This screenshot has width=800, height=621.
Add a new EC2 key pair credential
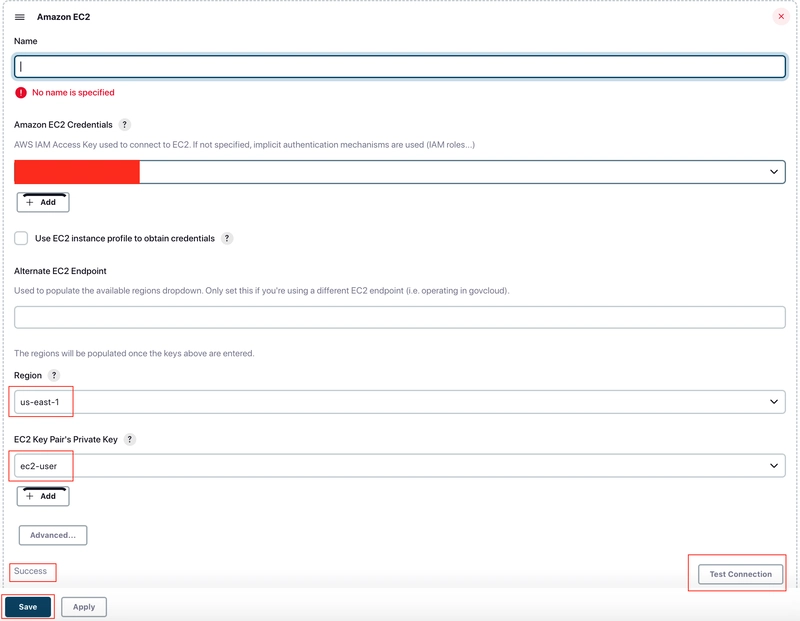coord(43,496)
